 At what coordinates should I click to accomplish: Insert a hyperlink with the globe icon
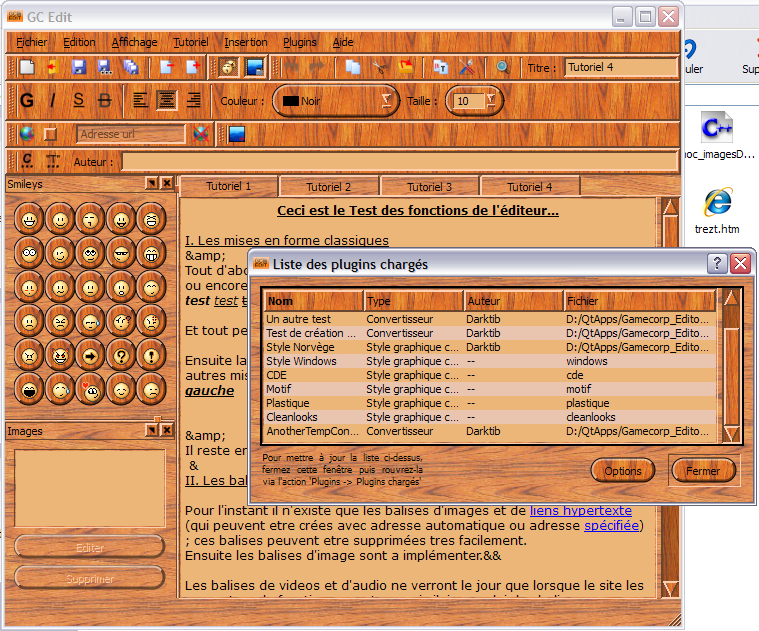[27, 134]
